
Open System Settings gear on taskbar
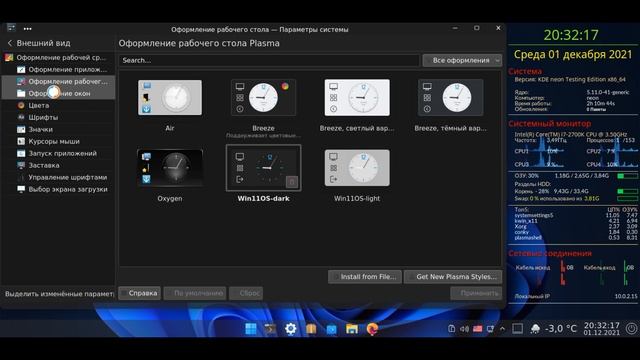click(291, 329)
